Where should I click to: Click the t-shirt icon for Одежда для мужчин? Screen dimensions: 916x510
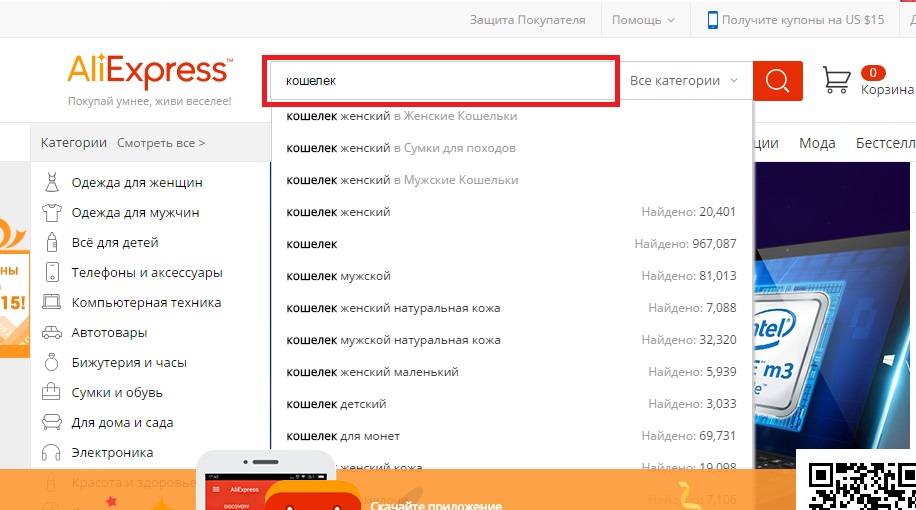click(52, 213)
